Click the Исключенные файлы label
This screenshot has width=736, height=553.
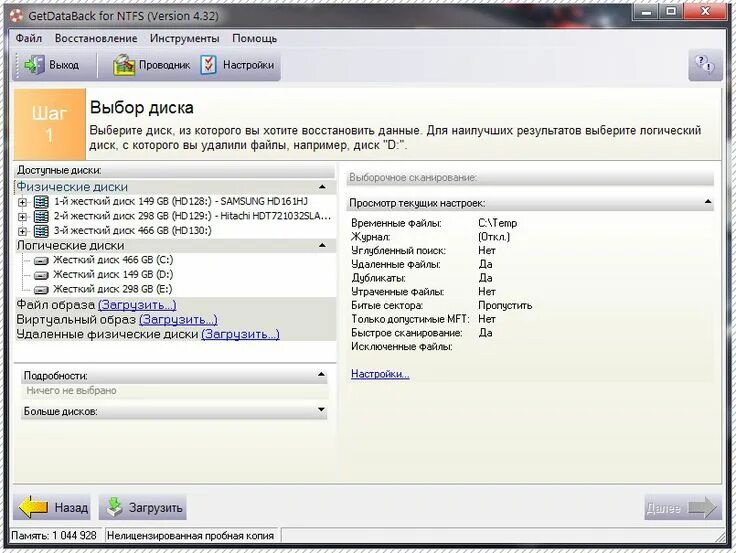coord(402,347)
